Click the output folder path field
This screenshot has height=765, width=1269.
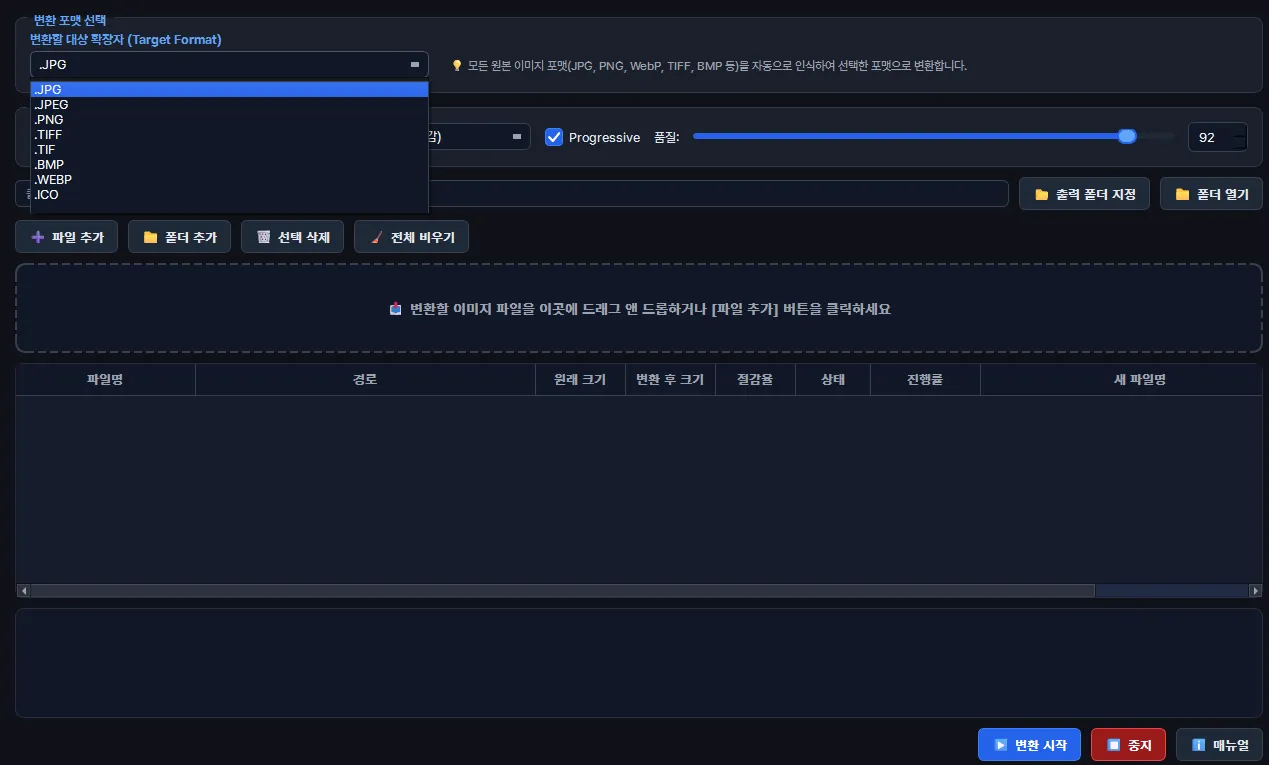pos(718,193)
